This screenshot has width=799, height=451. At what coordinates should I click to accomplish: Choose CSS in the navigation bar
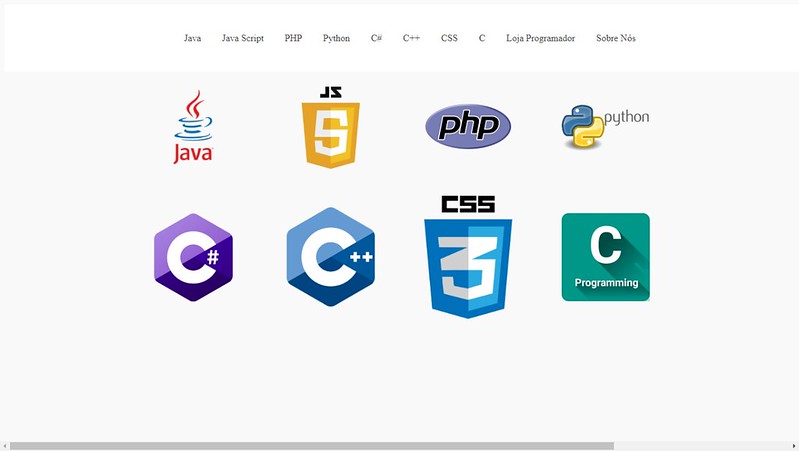(449, 38)
